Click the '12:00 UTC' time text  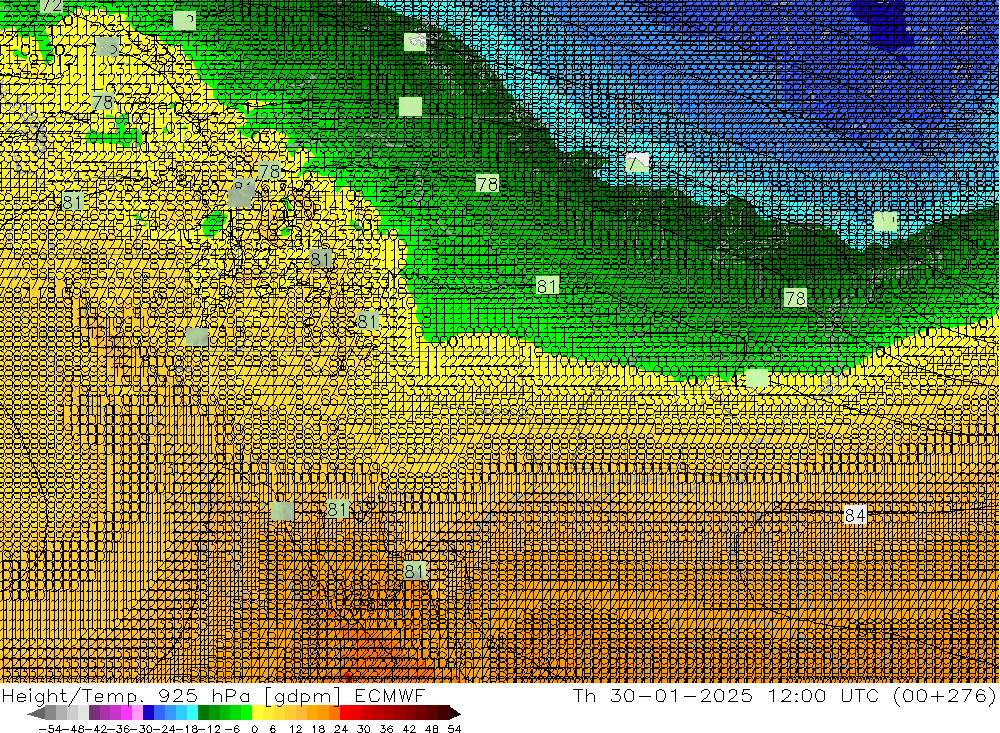[x=824, y=695]
